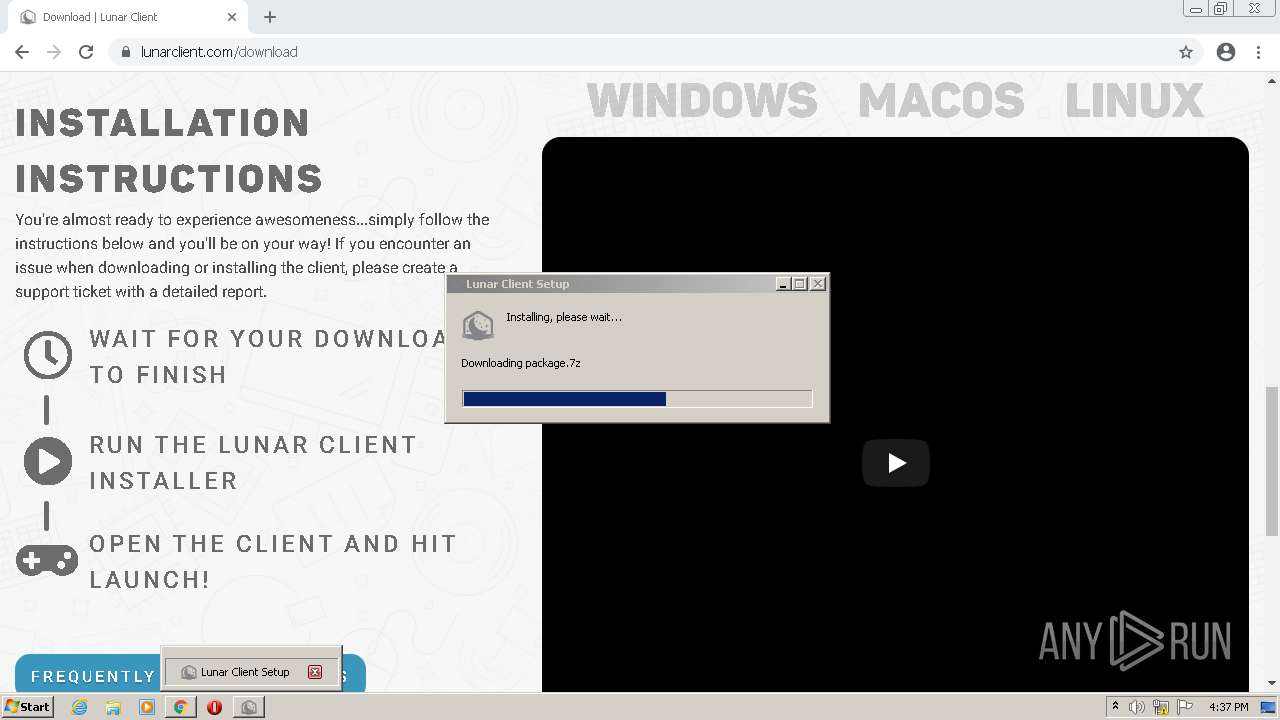Screen dimensions: 1280x720
Task: Open the Opera icon in taskbar
Action: [x=214, y=707]
